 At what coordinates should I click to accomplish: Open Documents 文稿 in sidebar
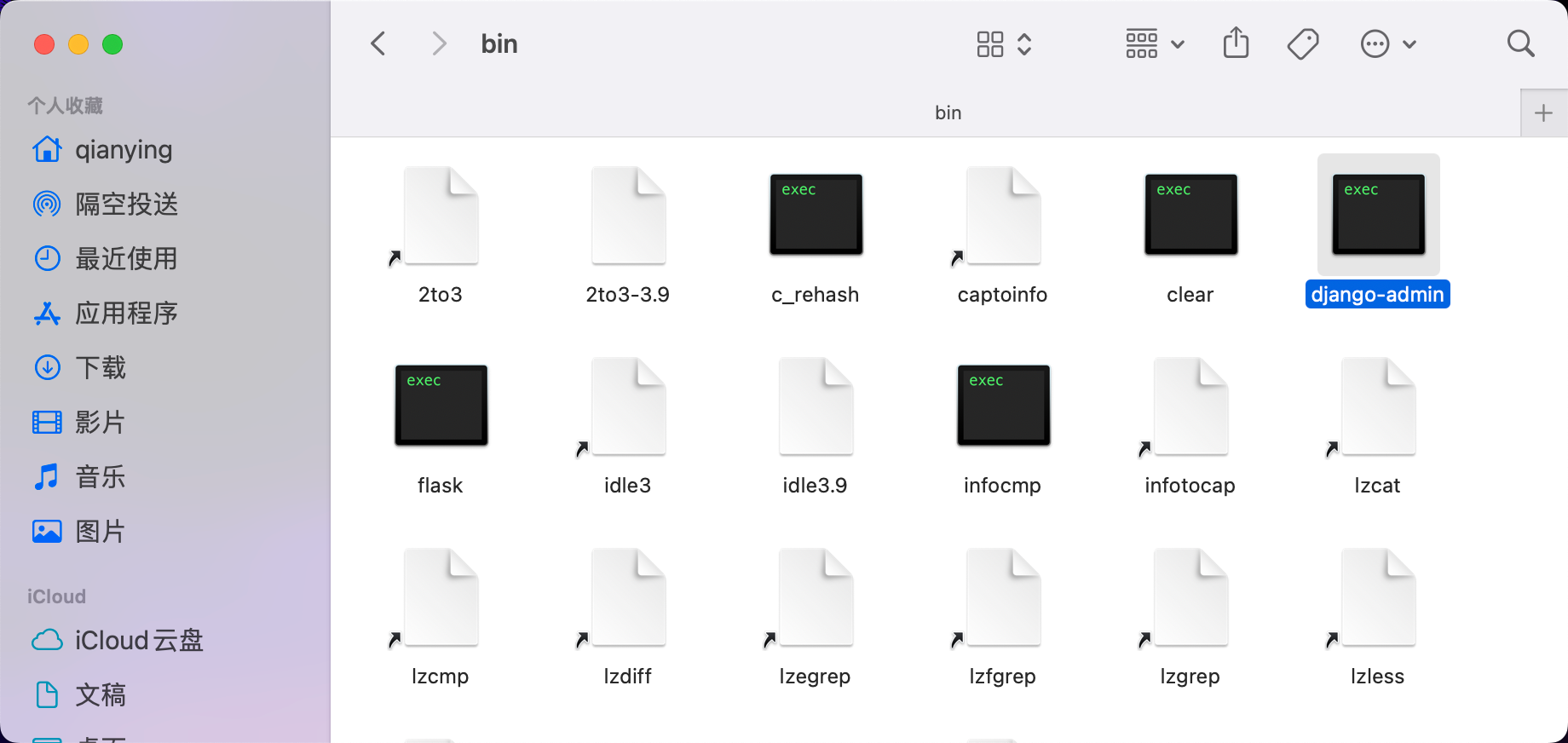(80, 695)
